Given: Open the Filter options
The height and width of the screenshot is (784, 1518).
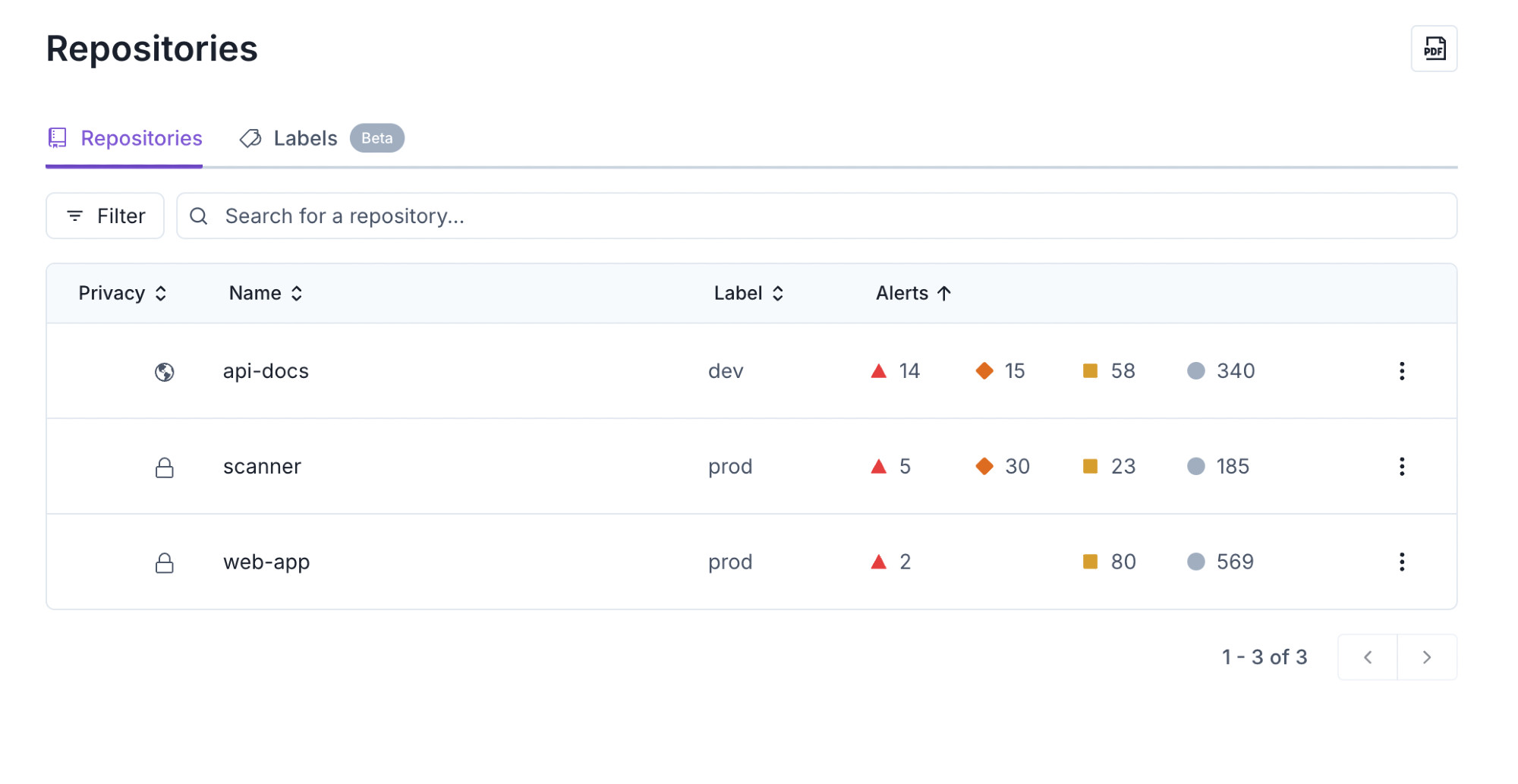Looking at the screenshot, I should pyautogui.click(x=106, y=216).
